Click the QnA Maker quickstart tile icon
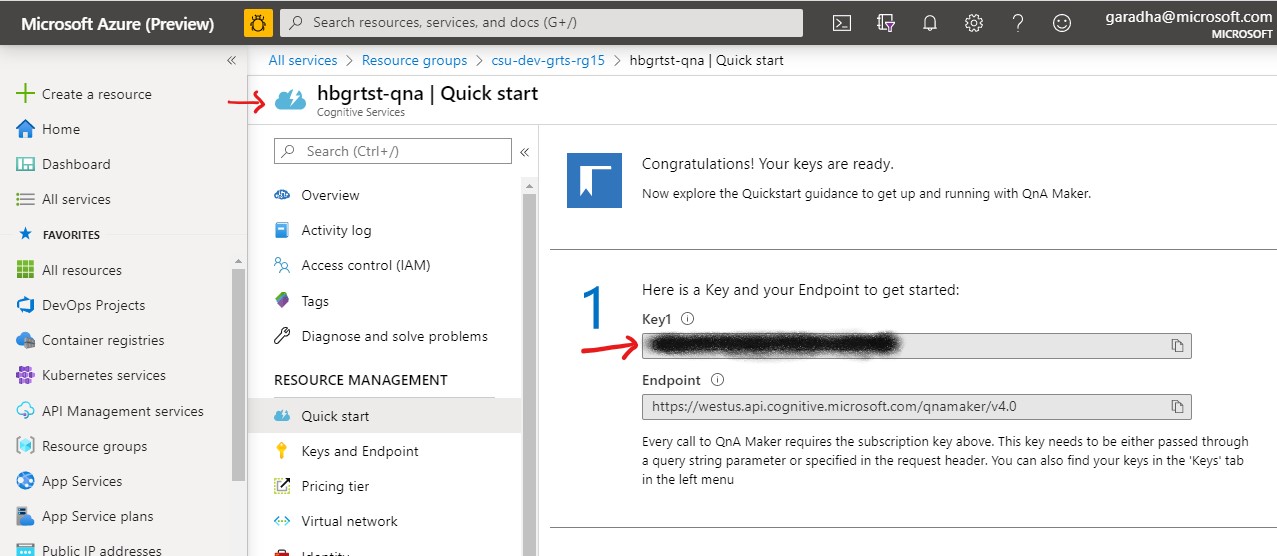The image size is (1277, 556). point(594,180)
